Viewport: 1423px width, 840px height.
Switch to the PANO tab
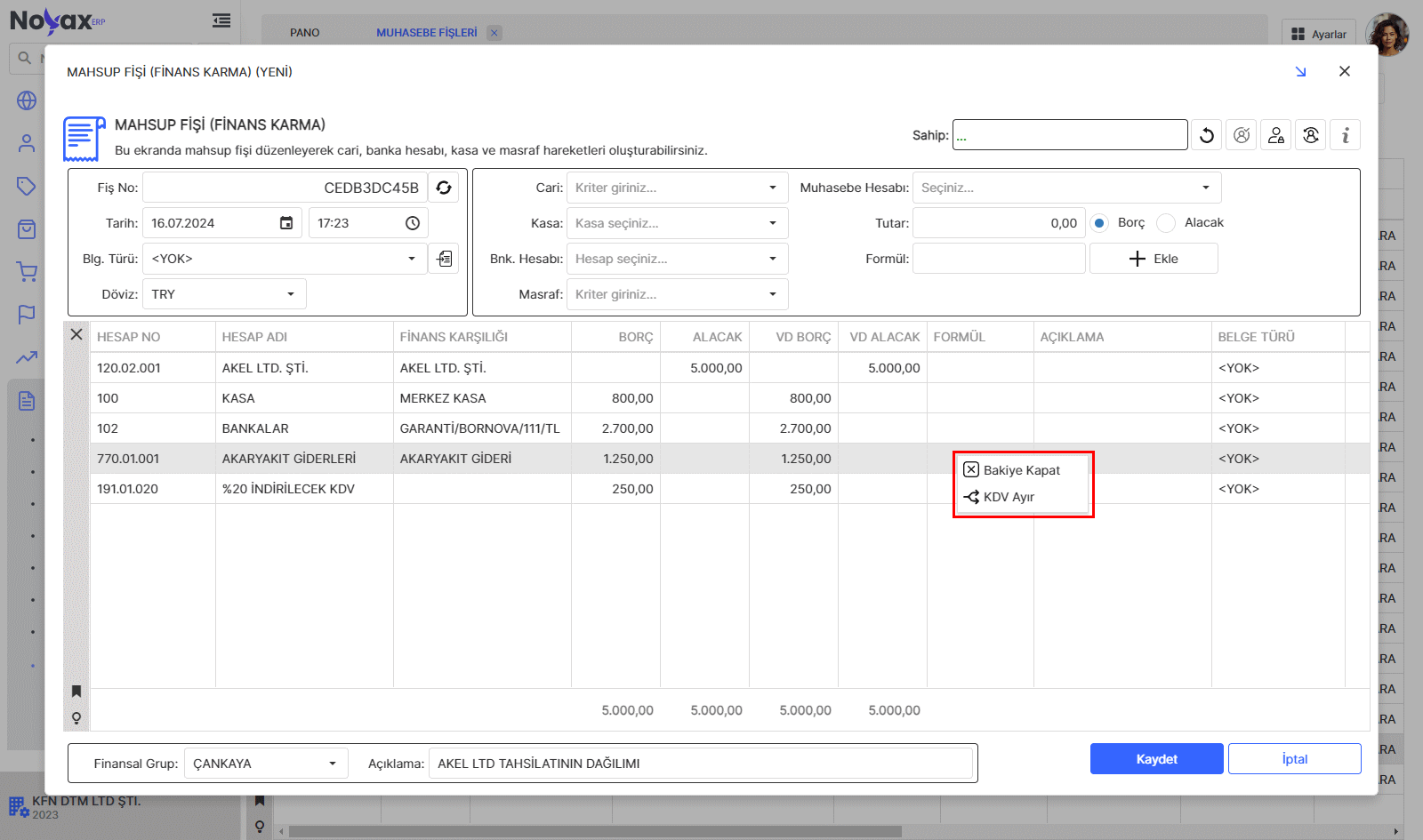click(305, 33)
